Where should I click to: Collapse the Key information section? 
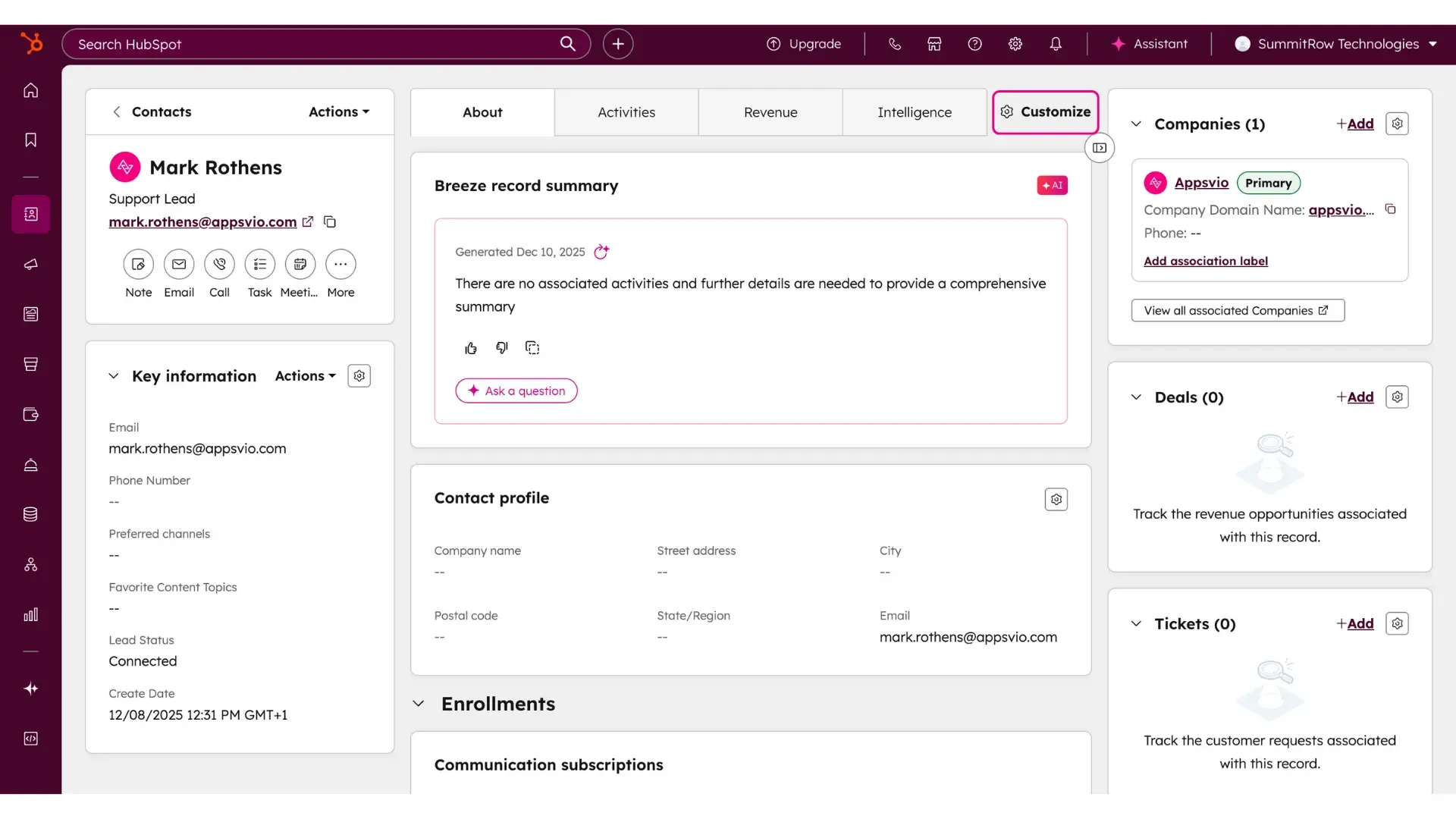click(114, 375)
